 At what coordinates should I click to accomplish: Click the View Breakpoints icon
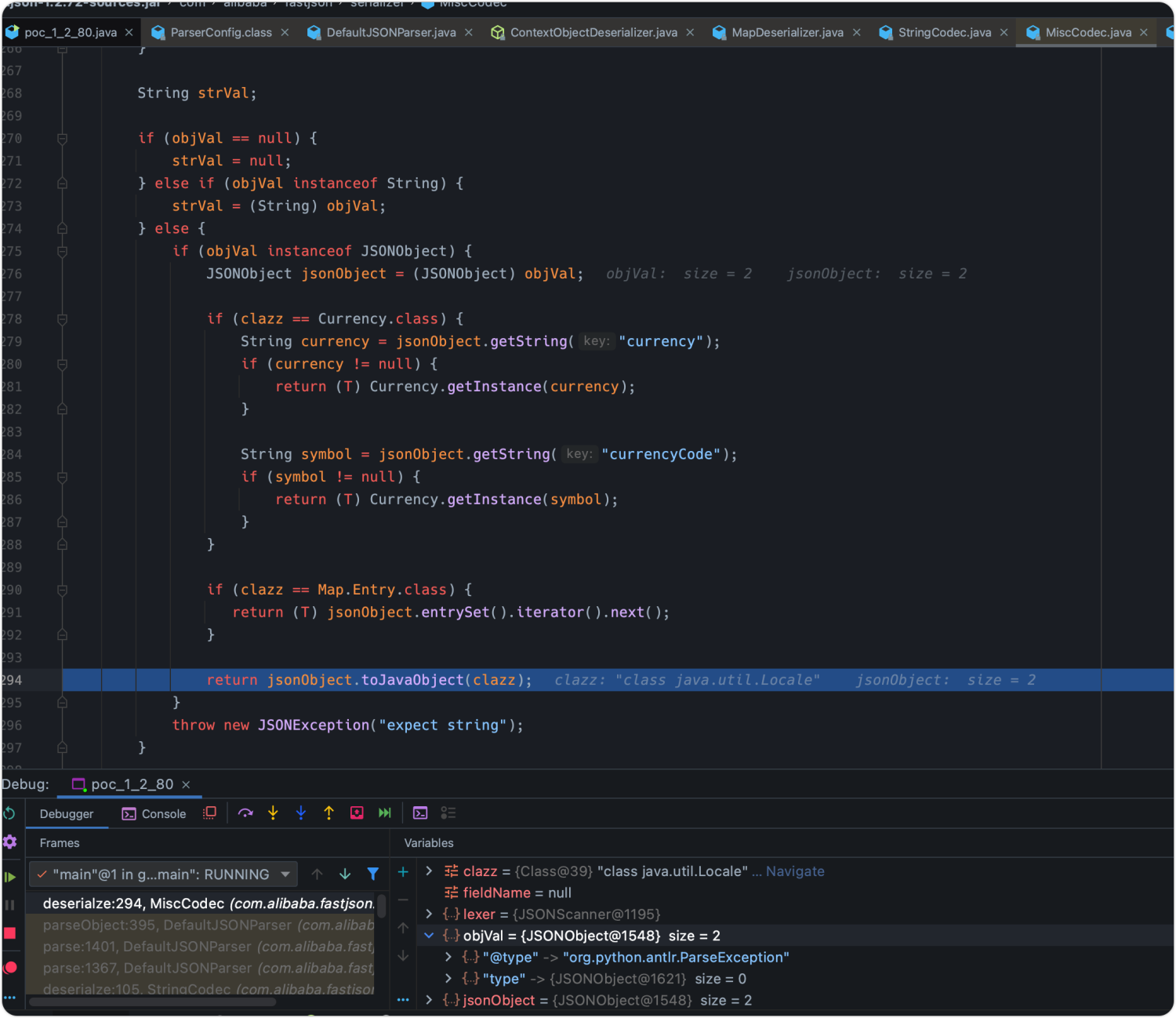(9, 967)
